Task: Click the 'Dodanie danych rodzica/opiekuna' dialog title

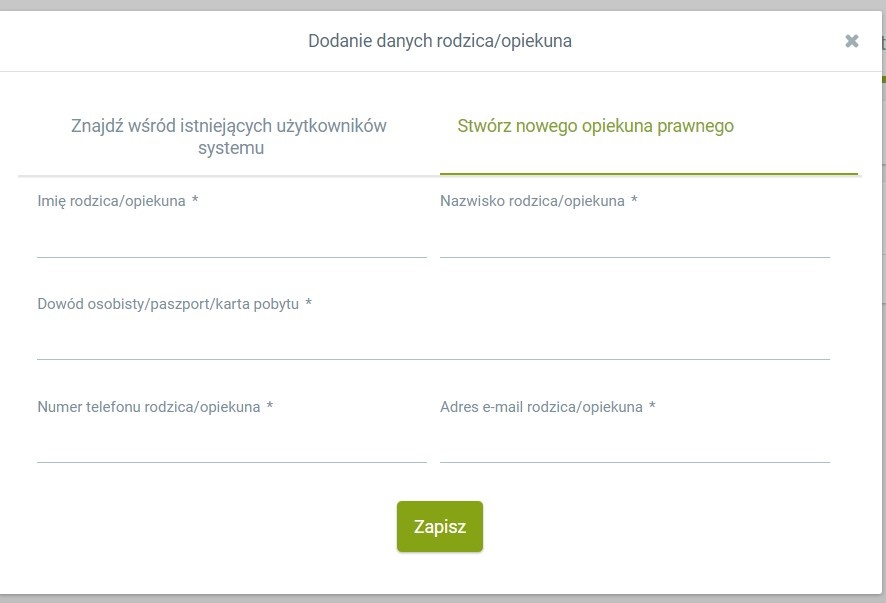Action: tap(440, 41)
